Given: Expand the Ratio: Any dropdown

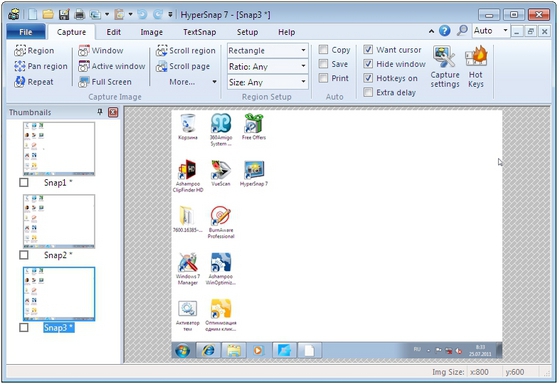Looking at the screenshot, I should (268, 66).
